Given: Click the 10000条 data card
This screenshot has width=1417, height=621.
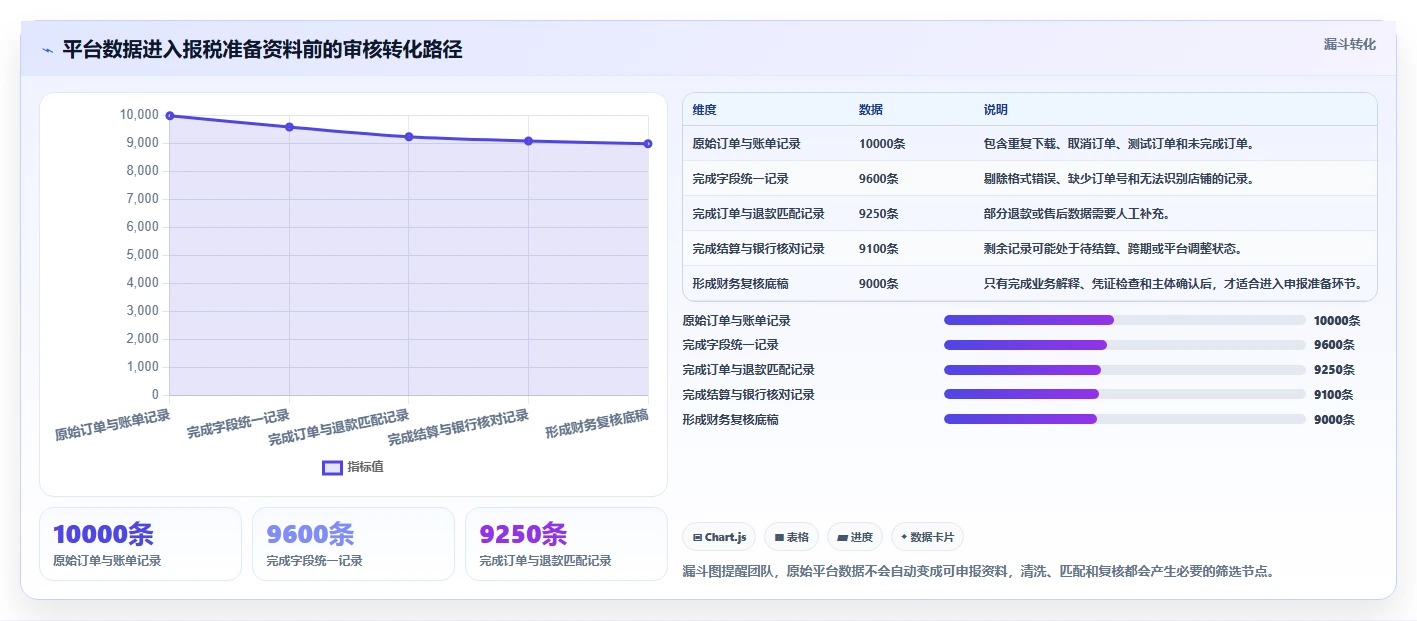Looking at the screenshot, I should coord(141,544).
